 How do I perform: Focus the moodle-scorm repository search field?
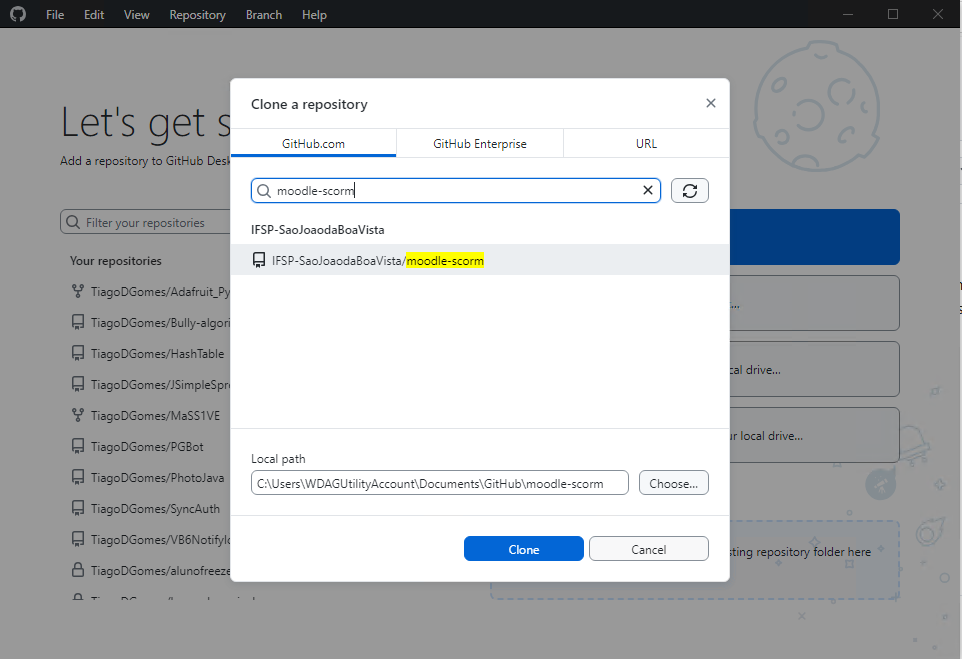pos(456,190)
